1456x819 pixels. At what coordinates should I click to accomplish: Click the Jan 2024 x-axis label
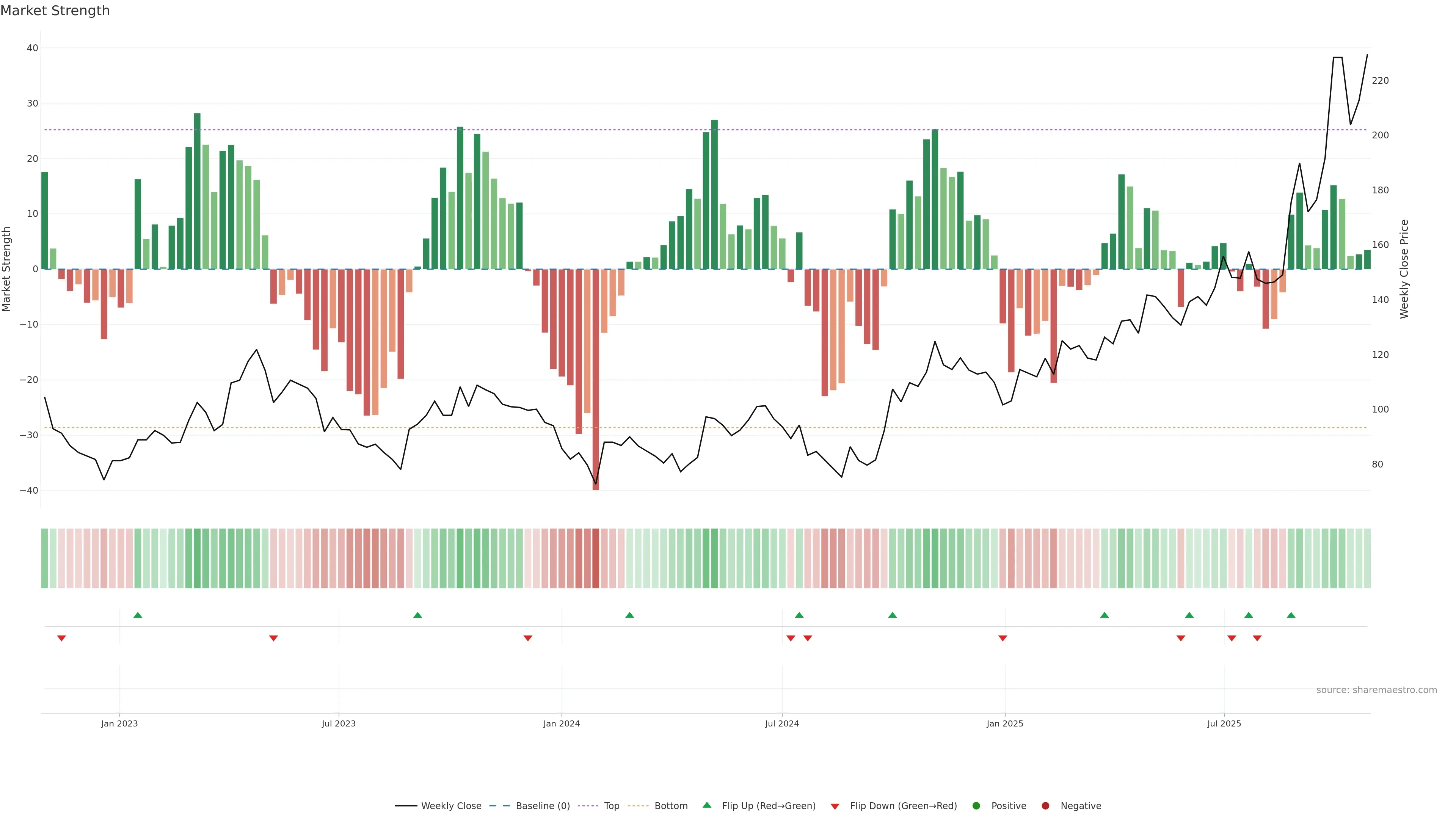point(561,723)
